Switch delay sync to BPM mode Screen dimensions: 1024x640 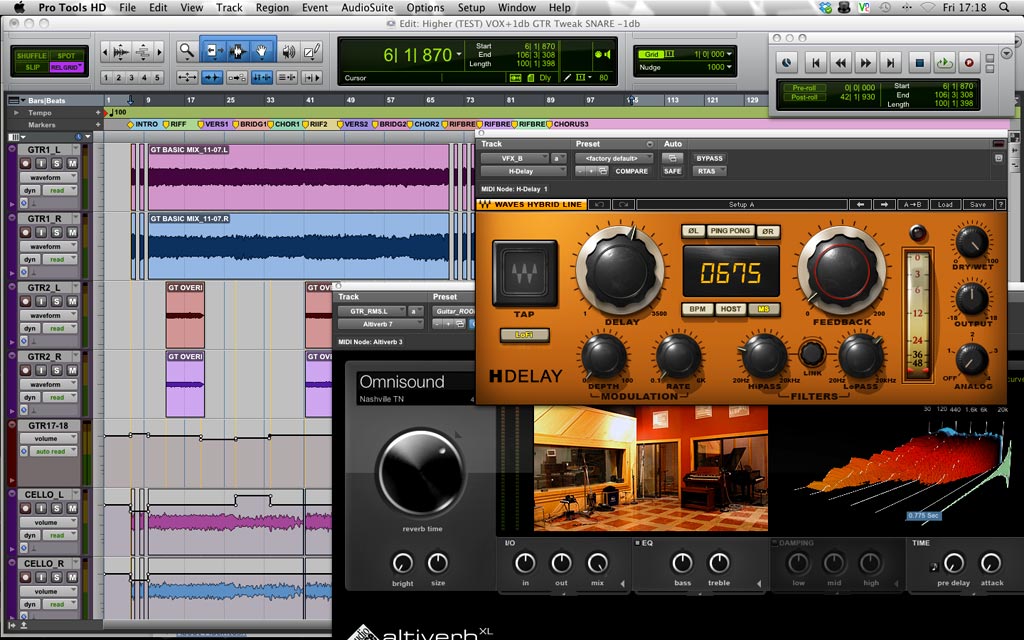click(x=699, y=309)
